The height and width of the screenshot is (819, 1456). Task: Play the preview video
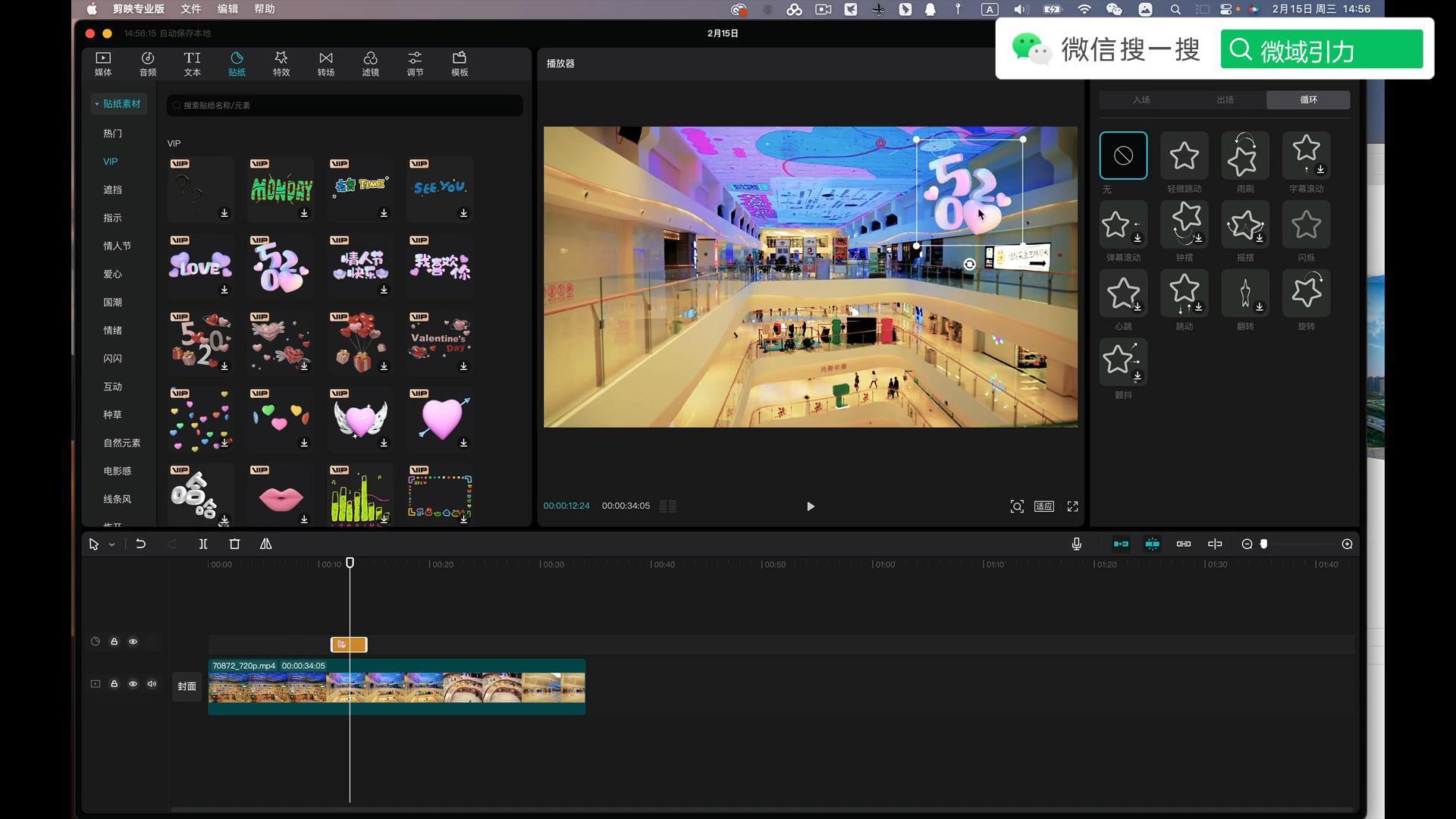810,507
